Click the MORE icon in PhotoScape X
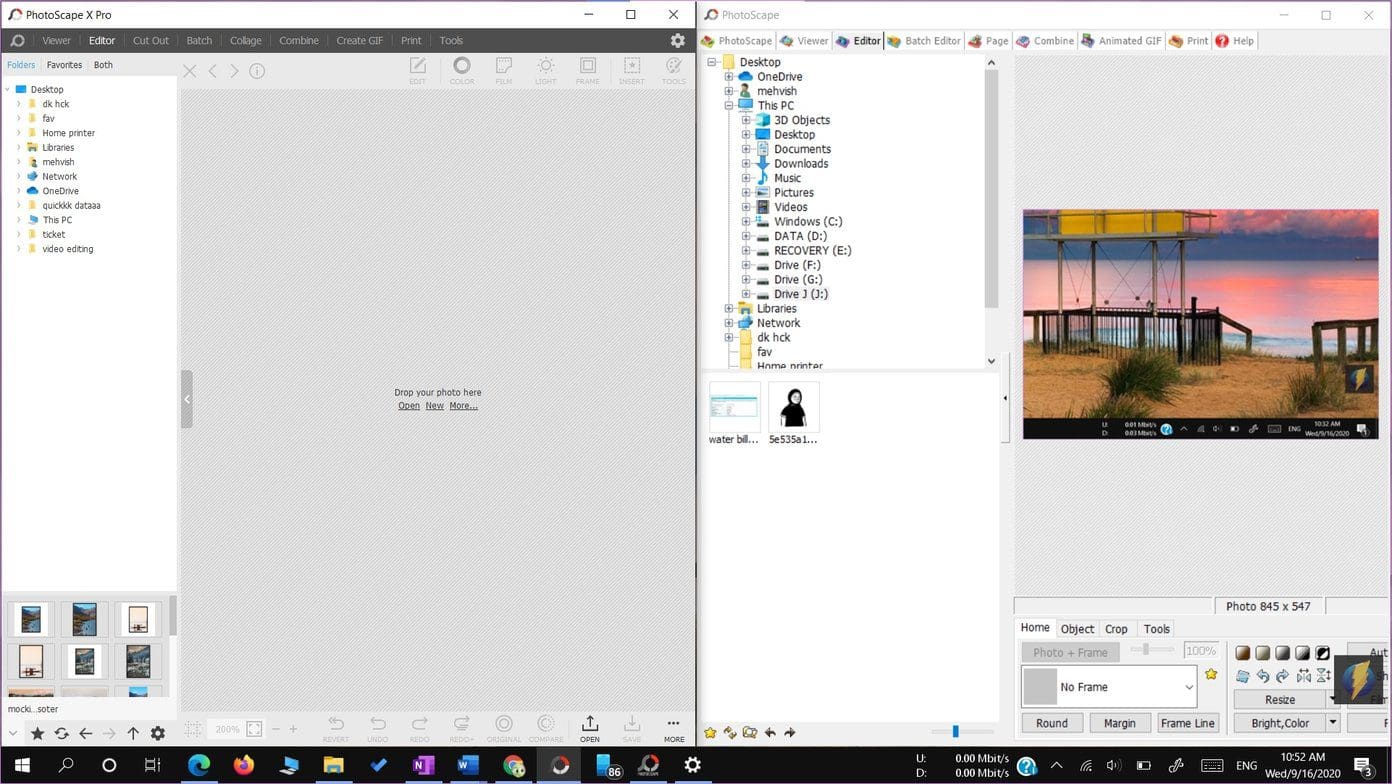The height and width of the screenshot is (784, 1392). [x=674, y=728]
